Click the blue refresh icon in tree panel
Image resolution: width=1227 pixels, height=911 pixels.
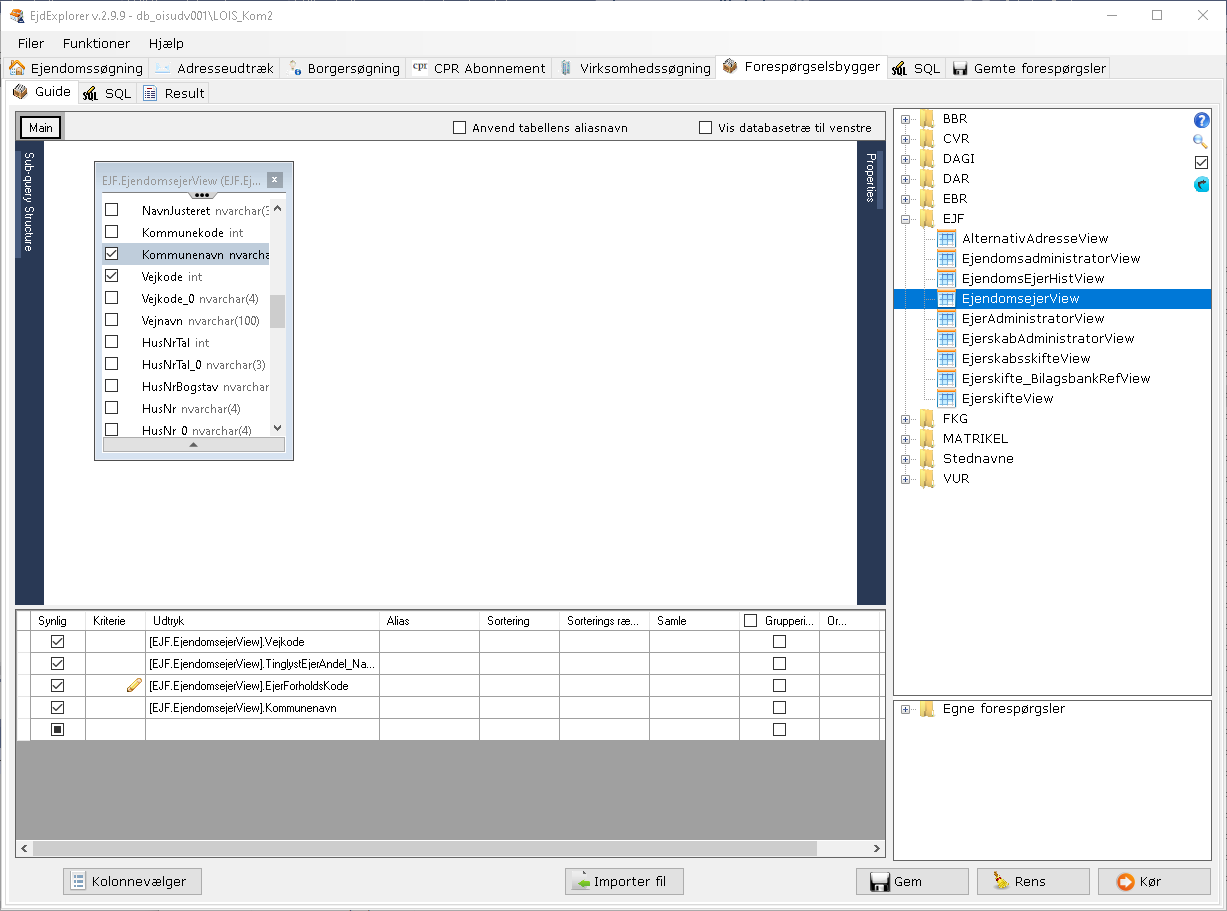pos(1202,184)
